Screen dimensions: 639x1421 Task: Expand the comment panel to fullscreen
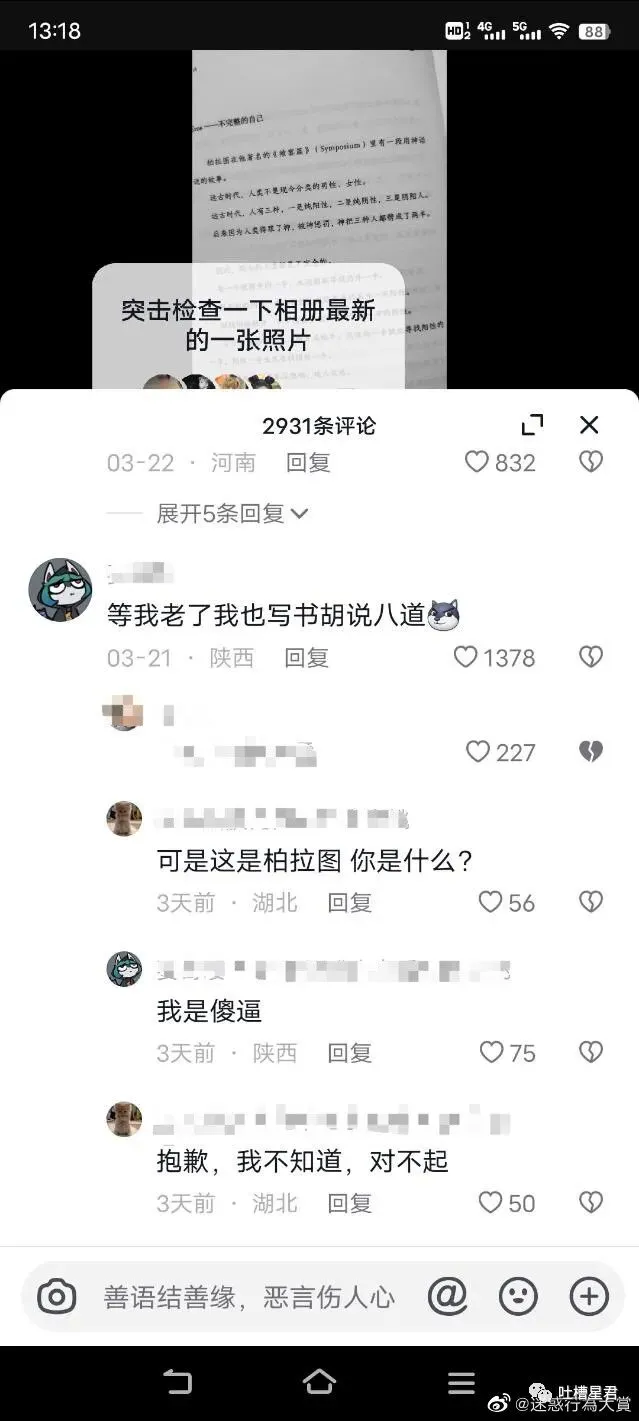coord(533,425)
